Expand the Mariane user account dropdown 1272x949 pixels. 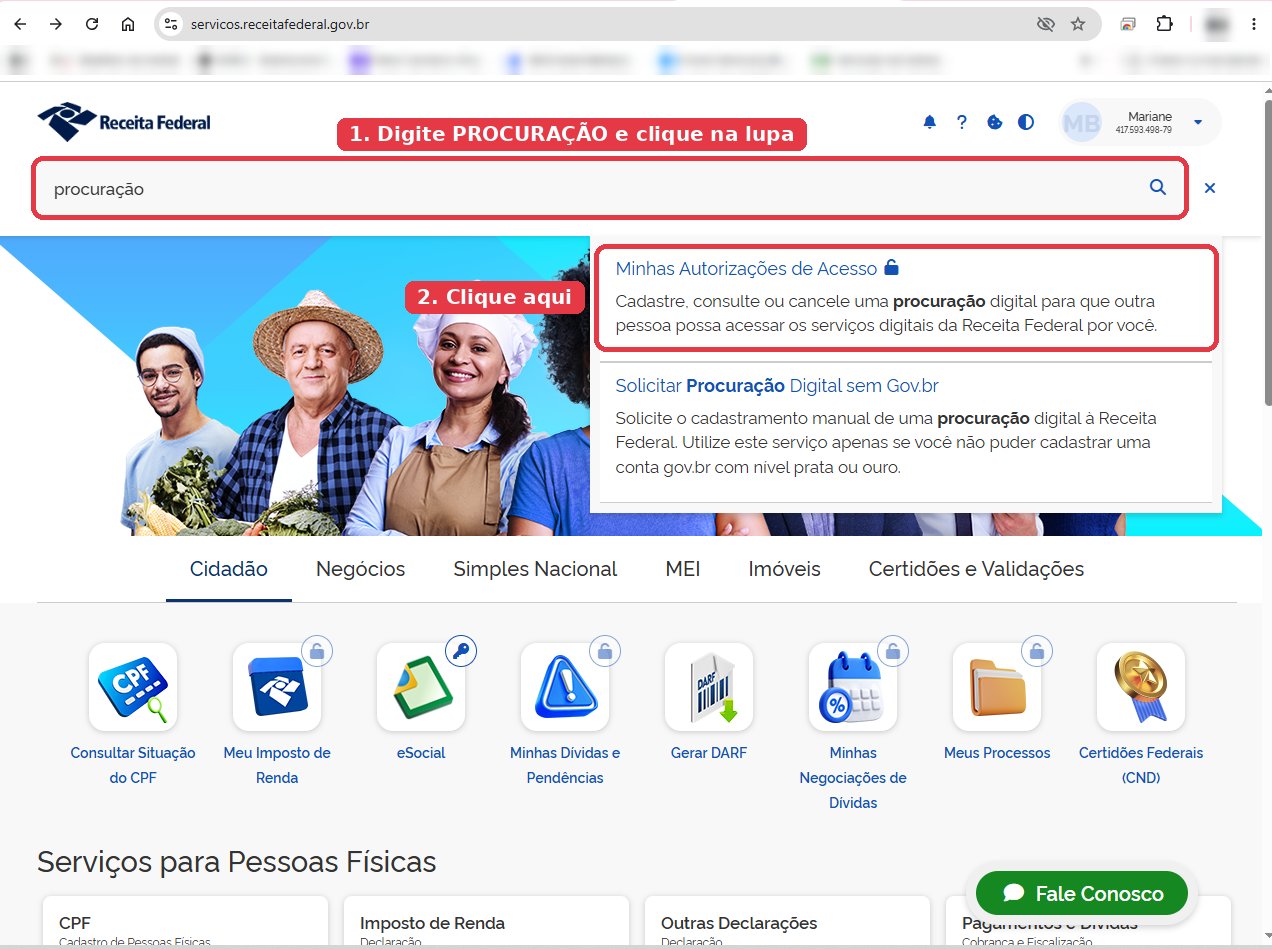pos(1198,122)
